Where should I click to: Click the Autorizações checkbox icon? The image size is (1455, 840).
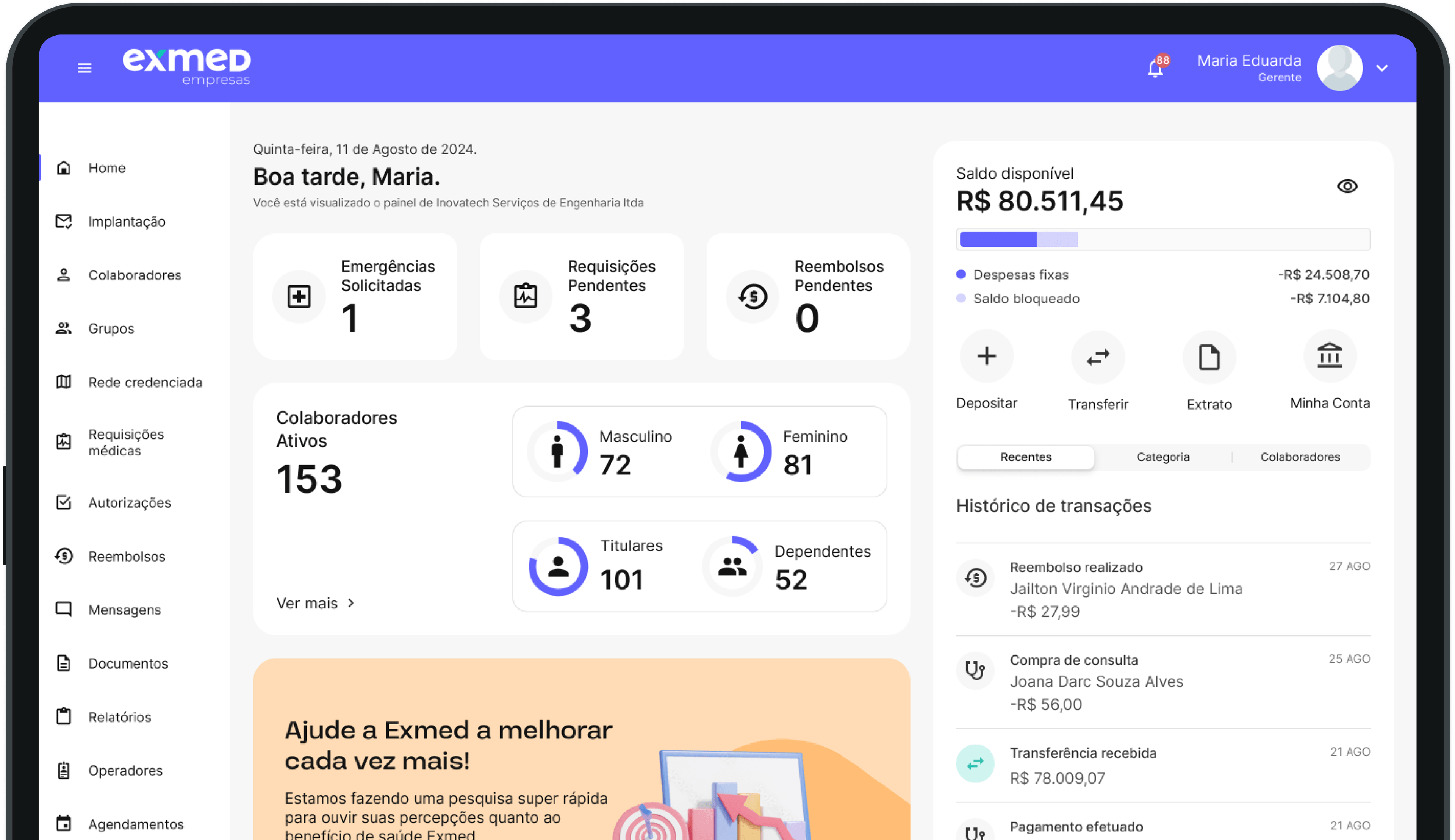click(x=63, y=502)
